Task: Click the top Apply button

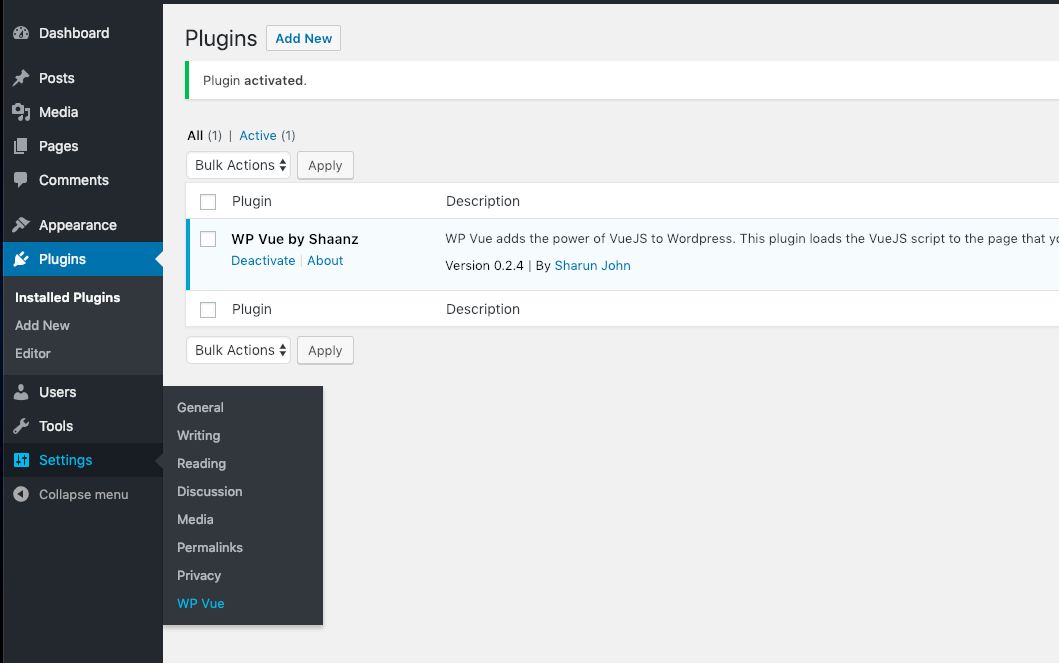Action: 325,165
